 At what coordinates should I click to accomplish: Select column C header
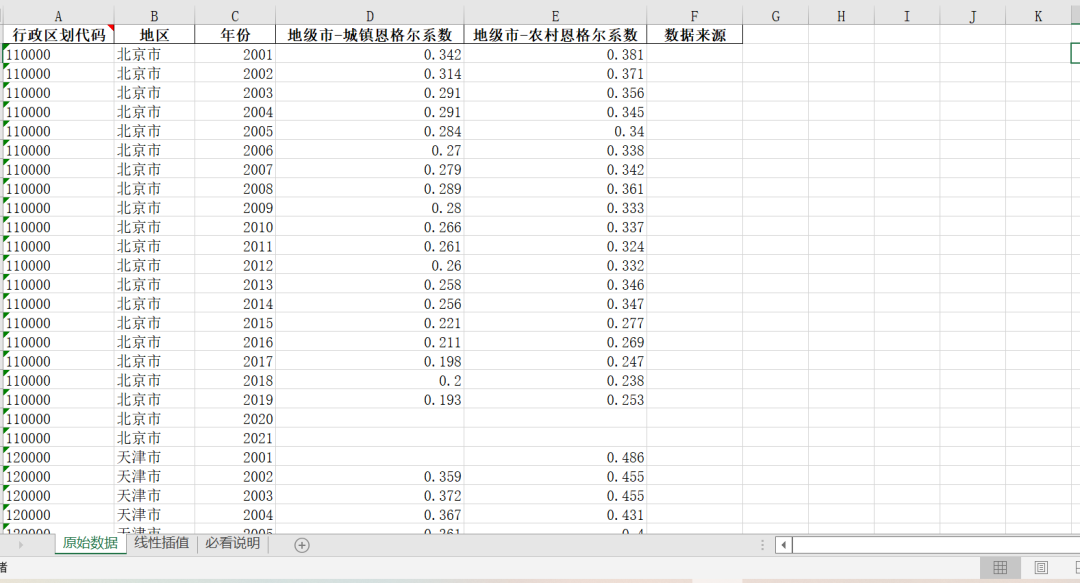(235, 17)
